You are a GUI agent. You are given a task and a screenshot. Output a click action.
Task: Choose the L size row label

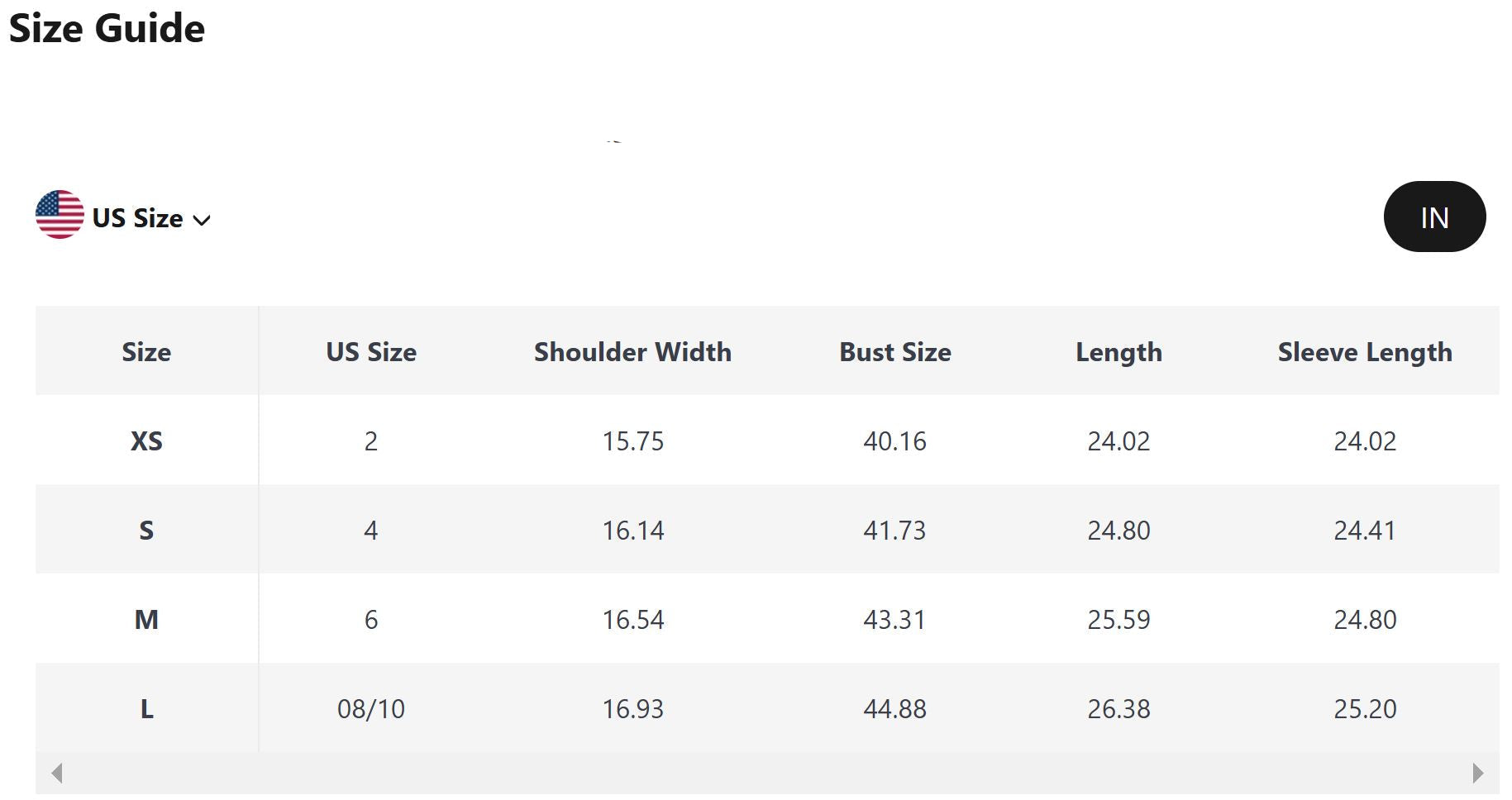click(x=146, y=709)
